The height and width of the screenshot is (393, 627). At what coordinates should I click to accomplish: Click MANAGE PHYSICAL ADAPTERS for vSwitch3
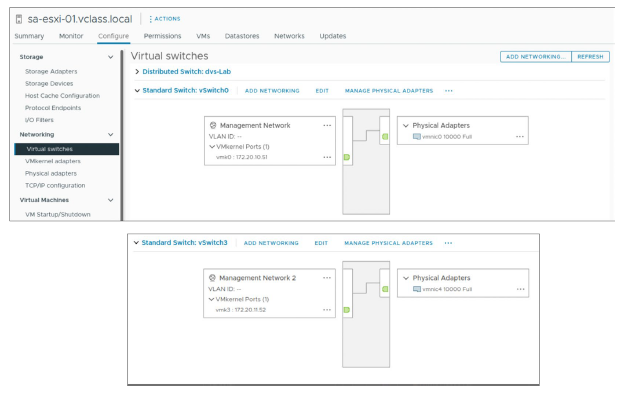(388, 243)
